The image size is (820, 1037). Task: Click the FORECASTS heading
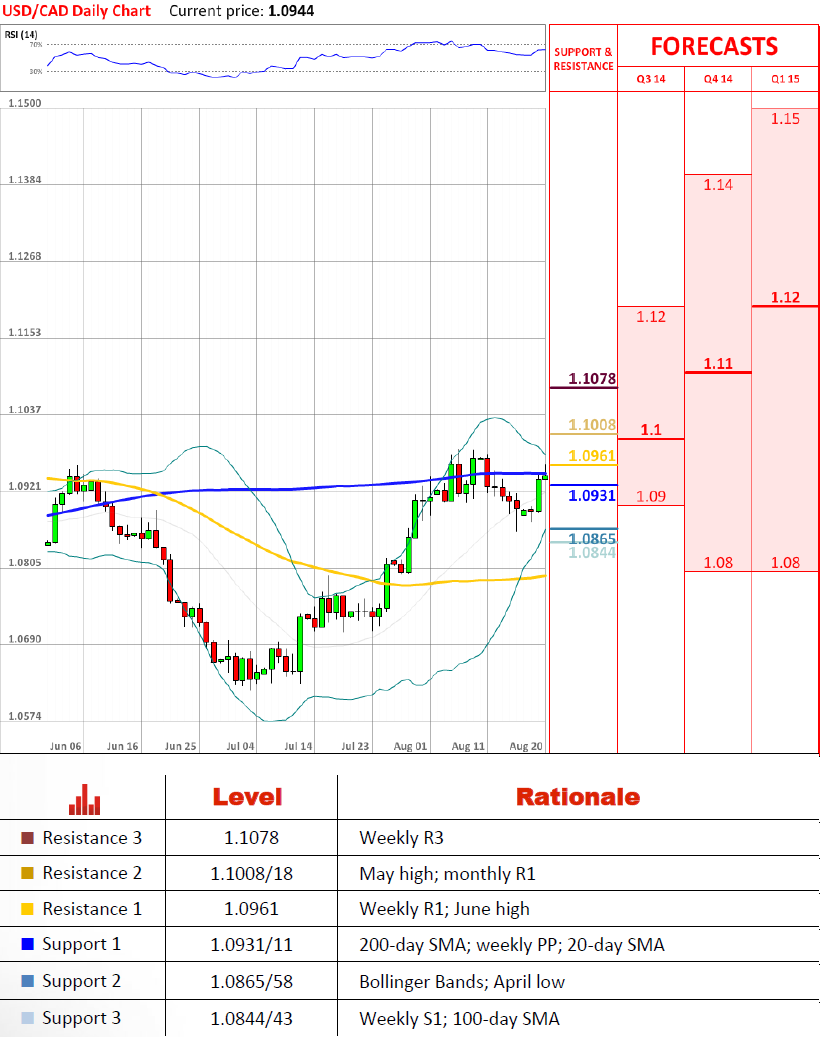coord(714,47)
